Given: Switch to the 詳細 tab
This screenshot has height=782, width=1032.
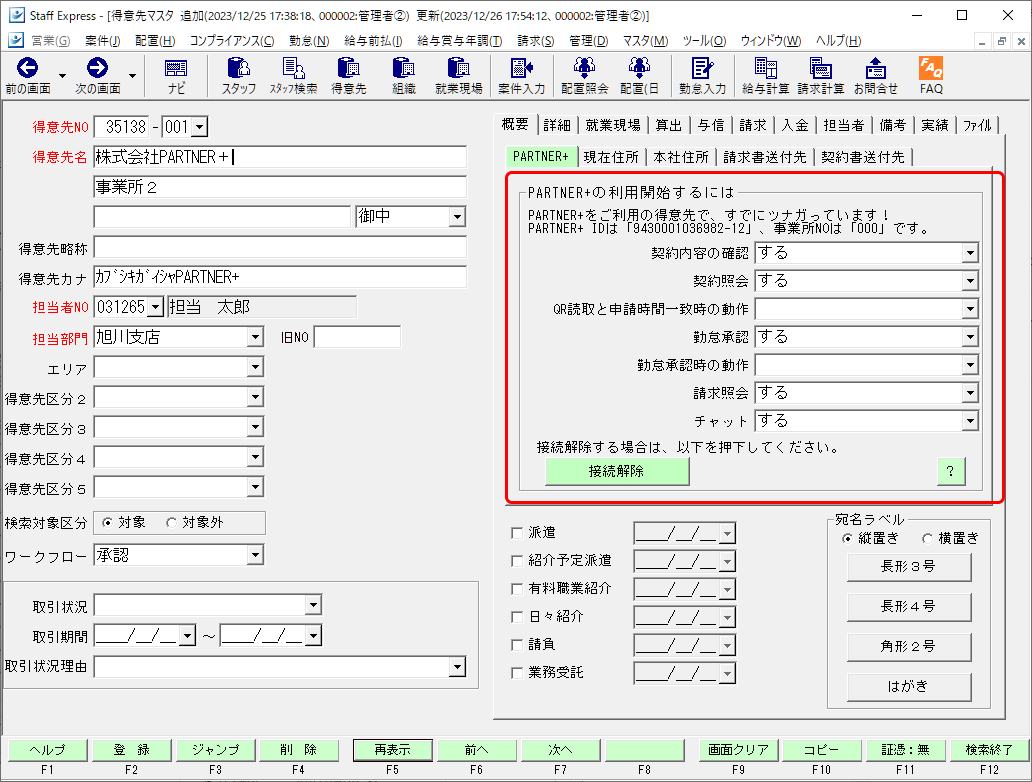Looking at the screenshot, I should click(557, 125).
